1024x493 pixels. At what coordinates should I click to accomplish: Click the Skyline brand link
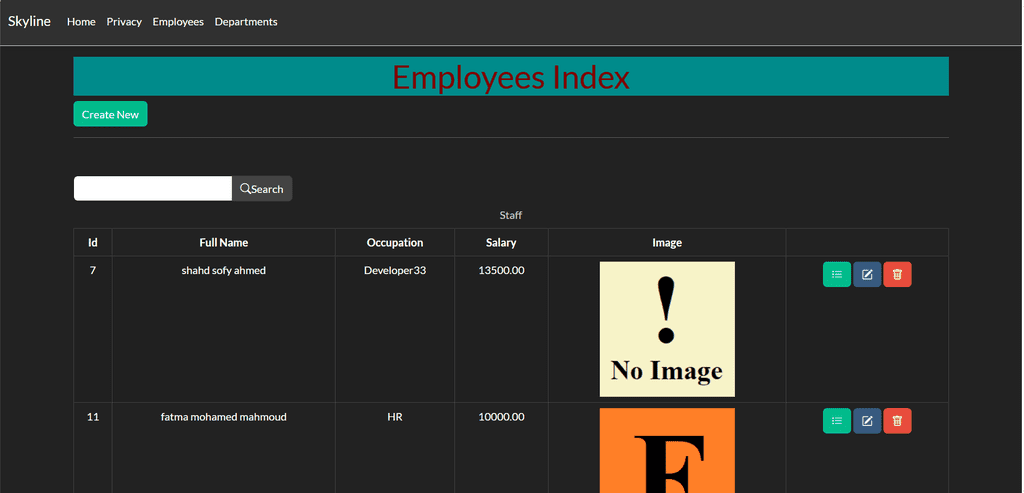pyautogui.click(x=29, y=22)
